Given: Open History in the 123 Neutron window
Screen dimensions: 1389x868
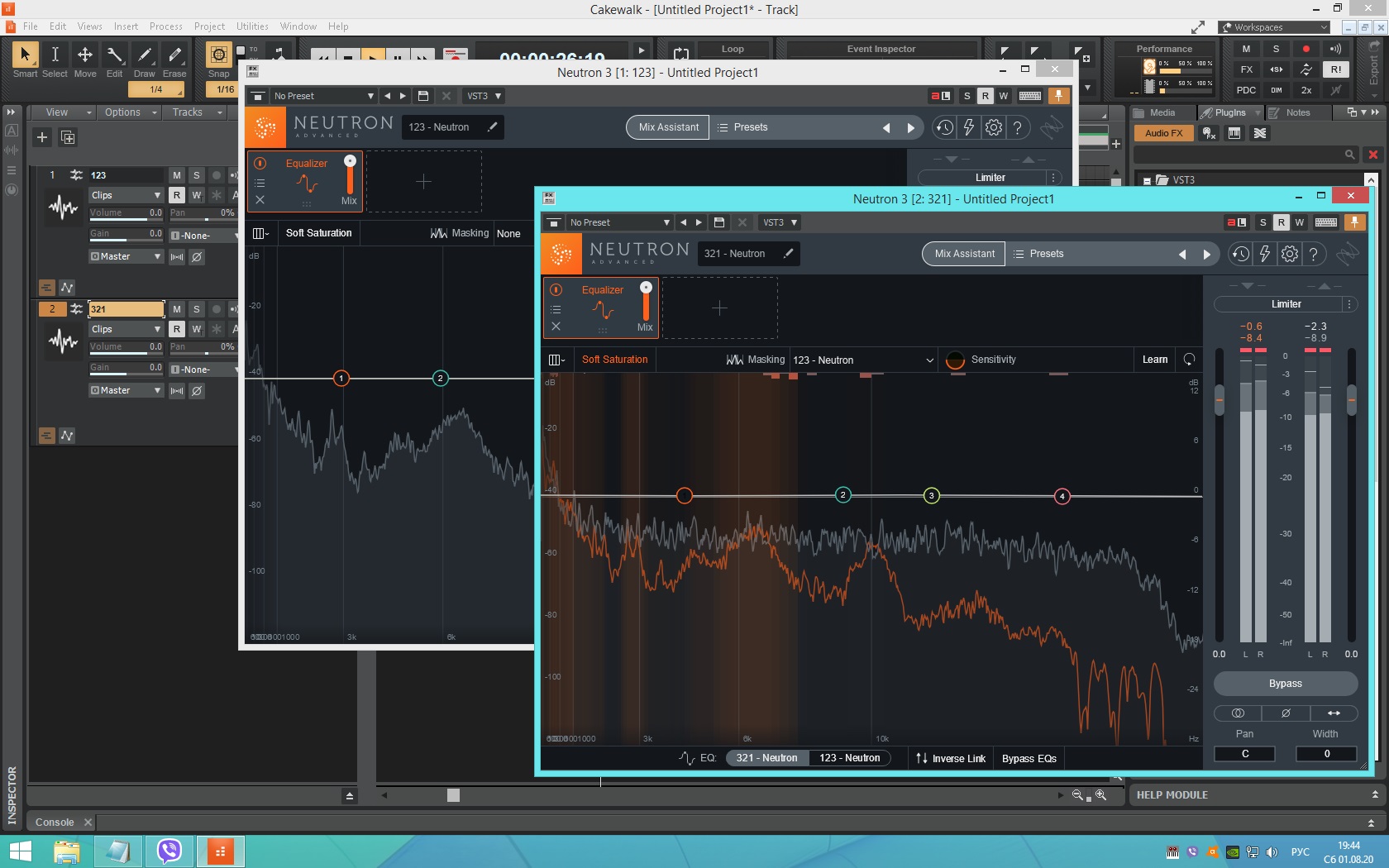Looking at the screenshot, I should click(944, 127).
